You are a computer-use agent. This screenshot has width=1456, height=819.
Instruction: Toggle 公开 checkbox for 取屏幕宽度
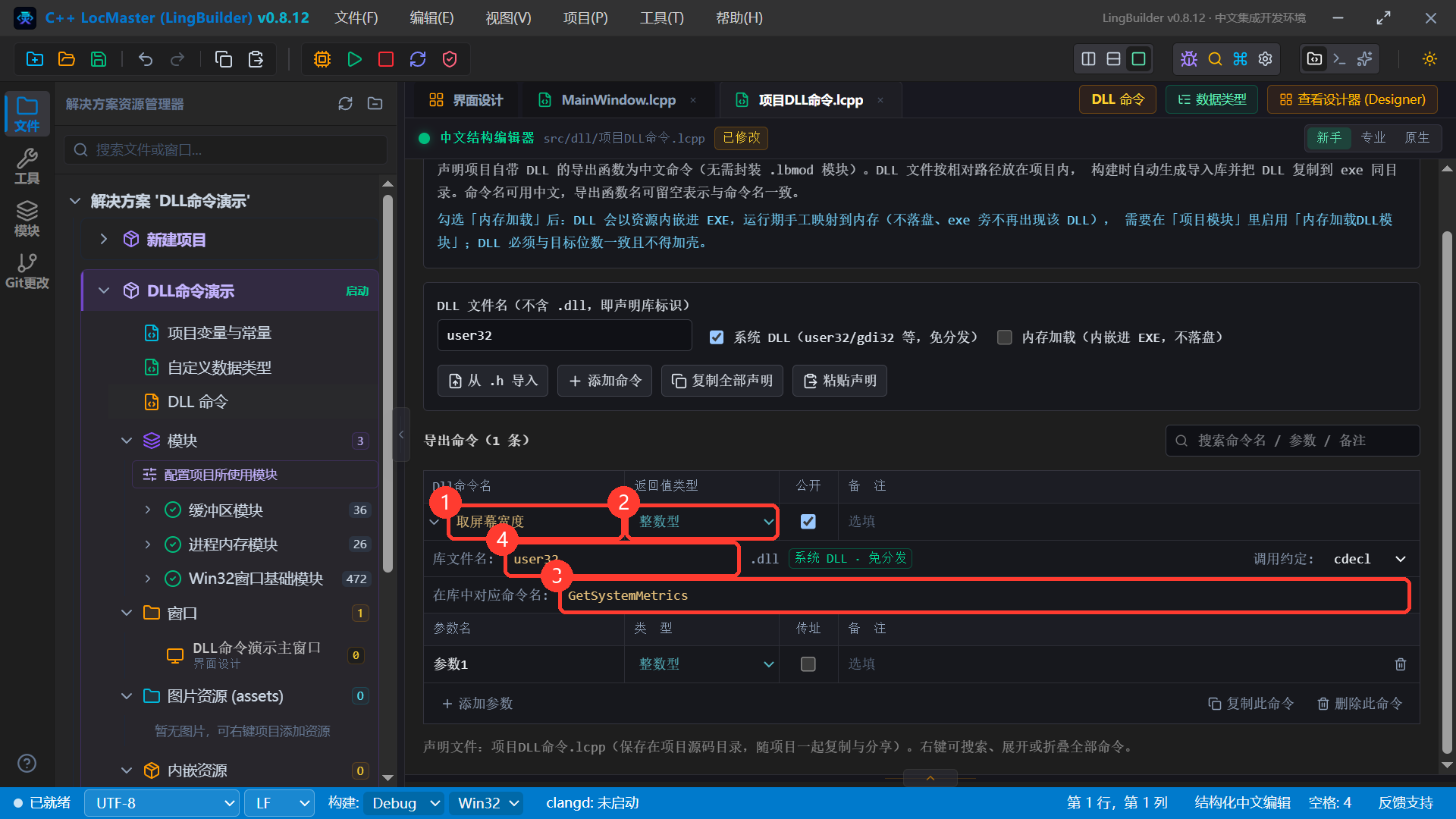(x=808, y=522)
